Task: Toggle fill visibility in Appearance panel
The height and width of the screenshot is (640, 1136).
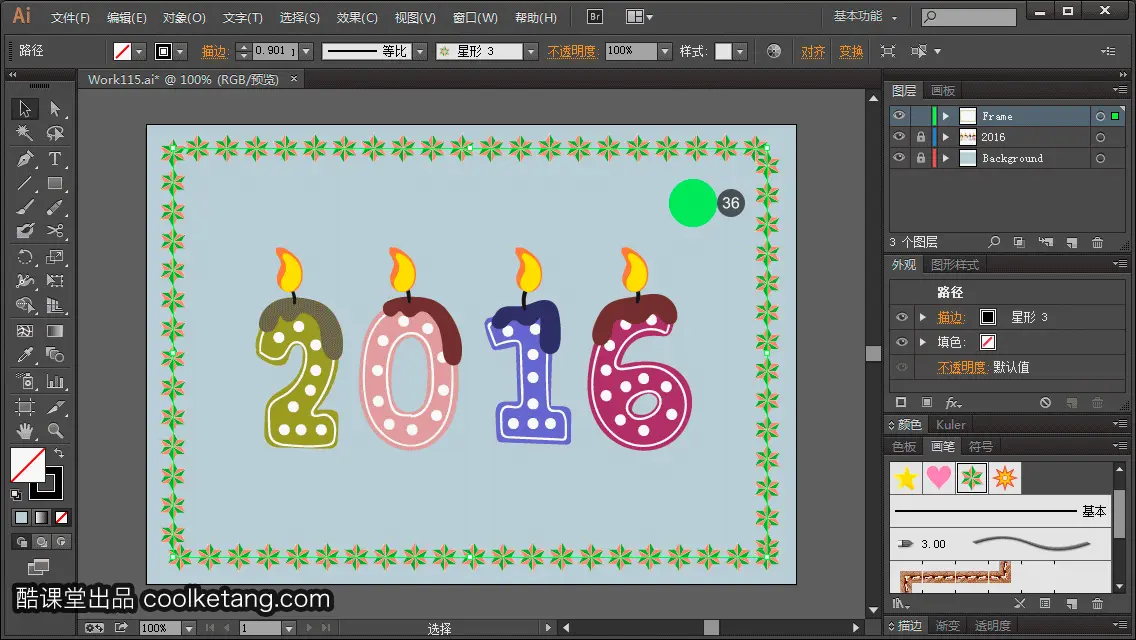Action: [902, 342]
